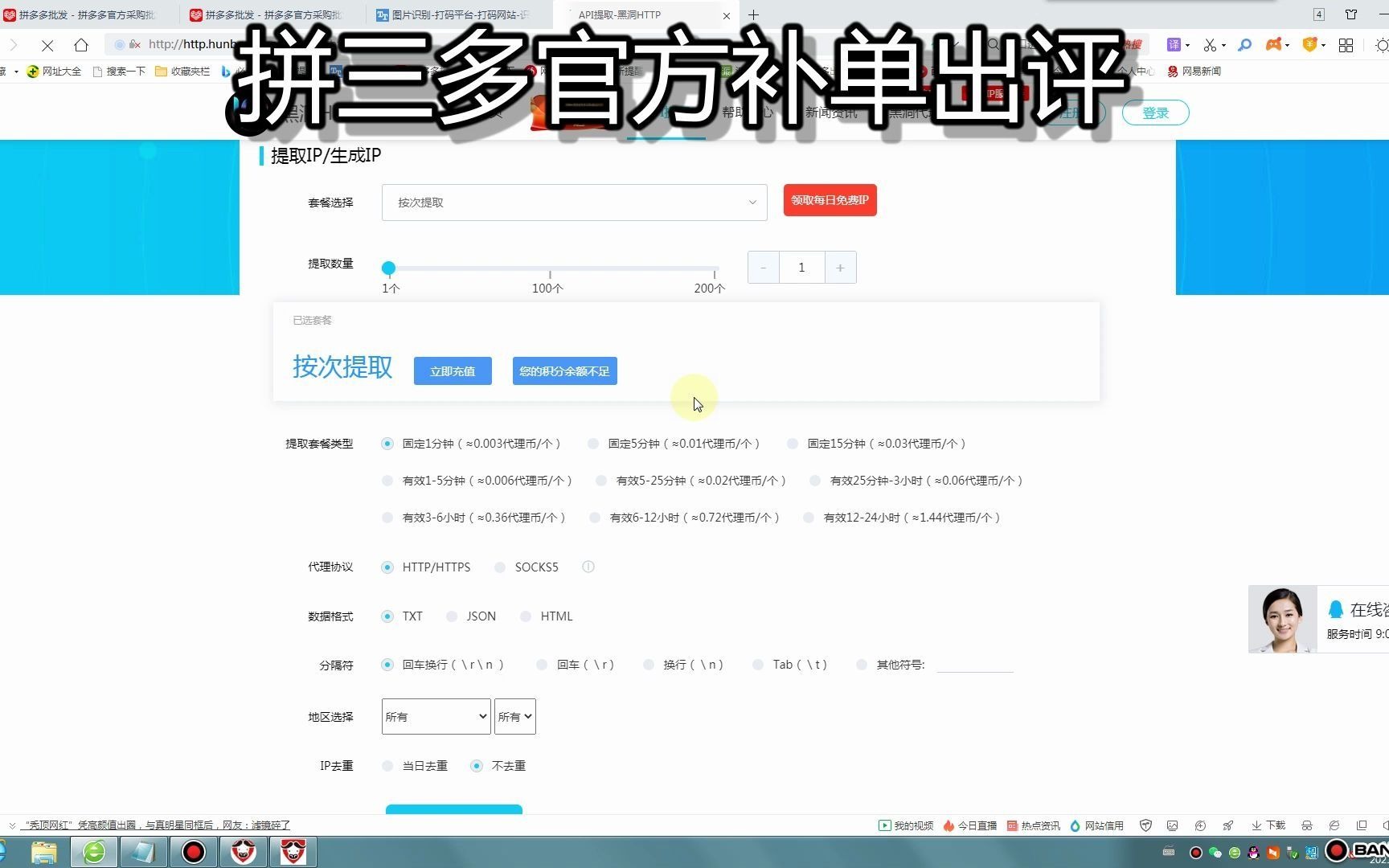This screenshot has width=1389, height=868.
Task: Switch to second 拼多多批发 tab
Action: click(x=273, y=15)
